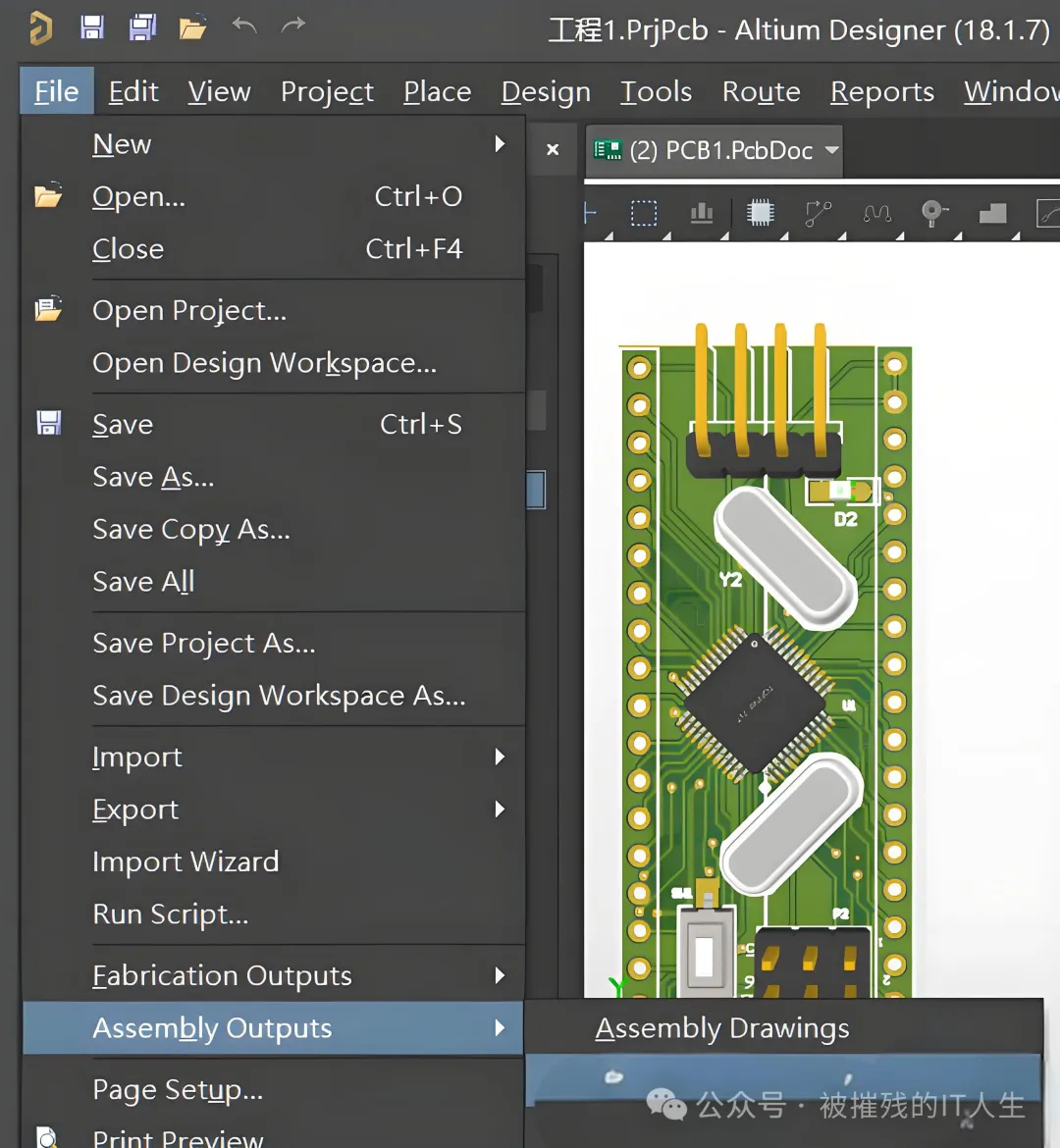Click Import Wizard menu entry
This screenshot has height=1148, width=1060.
click(x=185, y=861)
